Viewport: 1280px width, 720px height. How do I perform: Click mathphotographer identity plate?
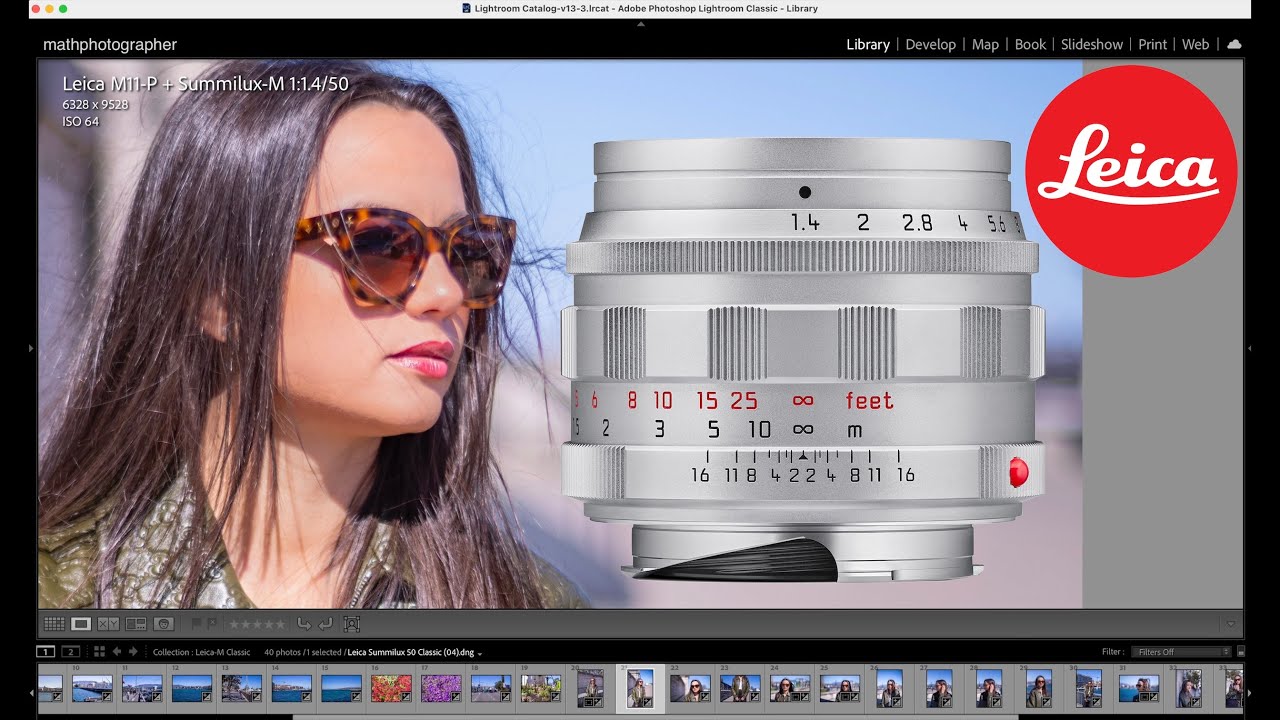click(x=110, y=45)
